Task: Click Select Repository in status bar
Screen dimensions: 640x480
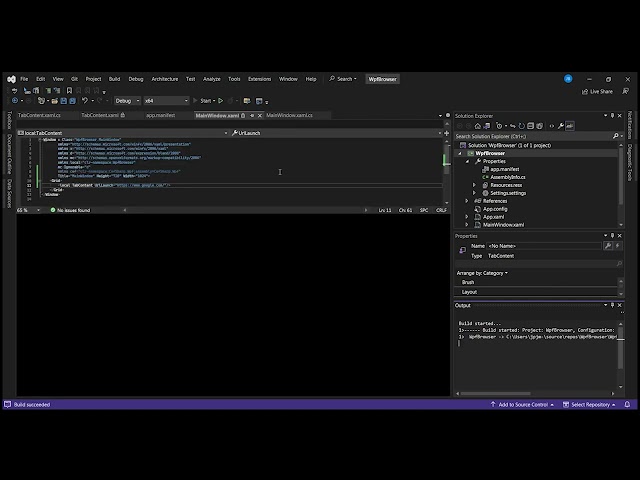Action: [589, 404]
